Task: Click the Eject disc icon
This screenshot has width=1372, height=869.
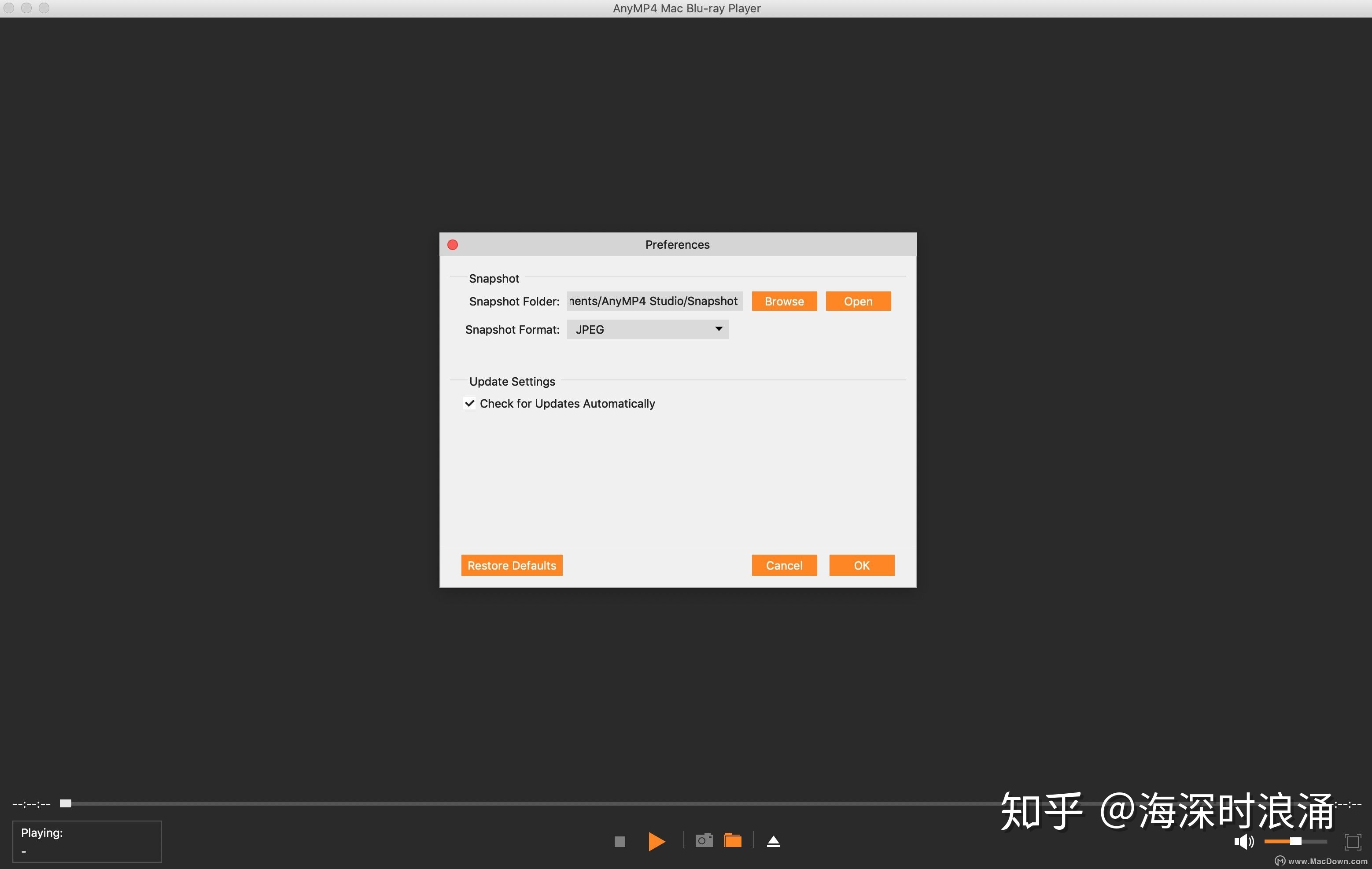Action: click(x=773, y=842)
